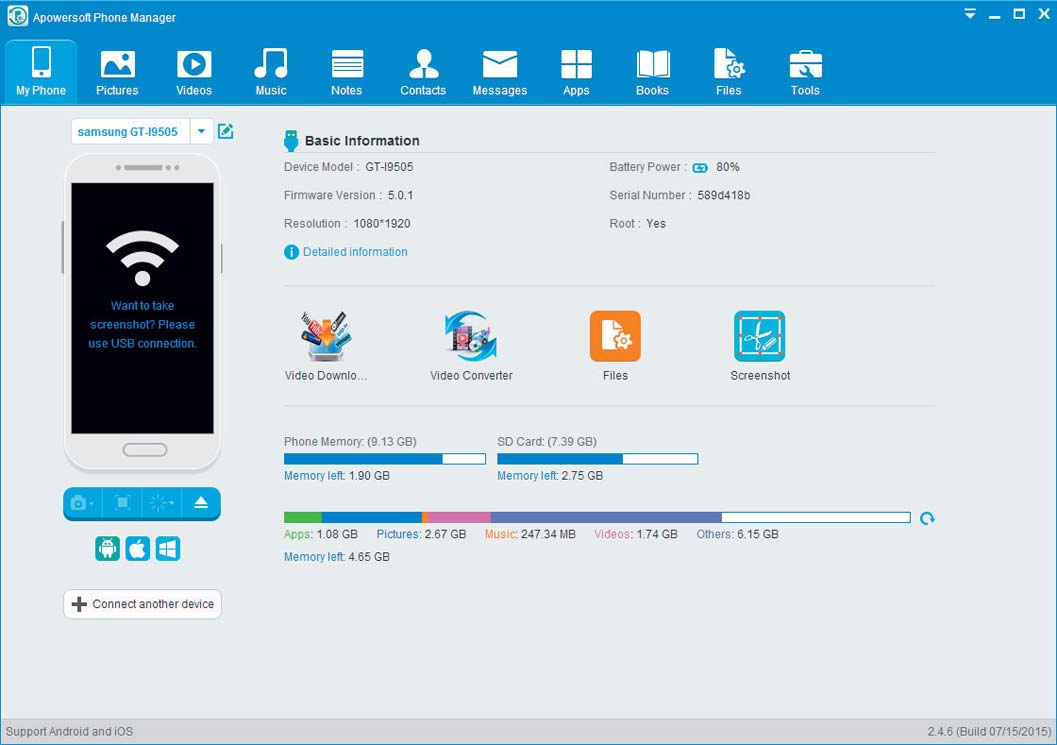Click the Apowersoft app logo
This screenshot has width=1057, height=745.
click(x=18, y=16)
